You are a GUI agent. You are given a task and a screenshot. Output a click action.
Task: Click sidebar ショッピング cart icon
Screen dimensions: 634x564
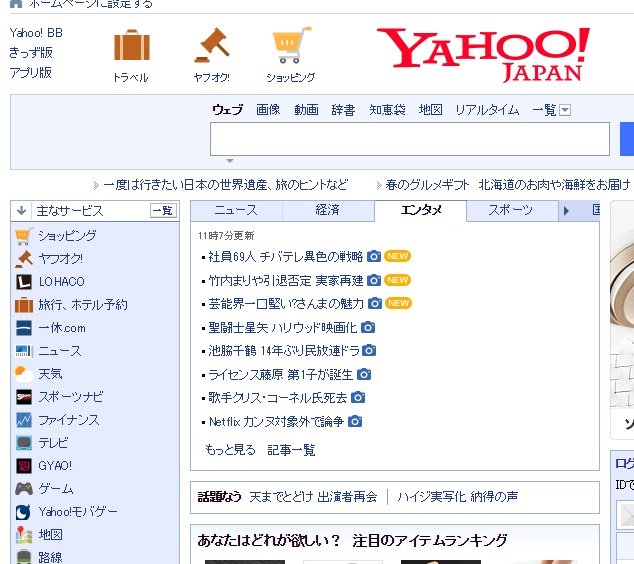click(x=23, y=236)
